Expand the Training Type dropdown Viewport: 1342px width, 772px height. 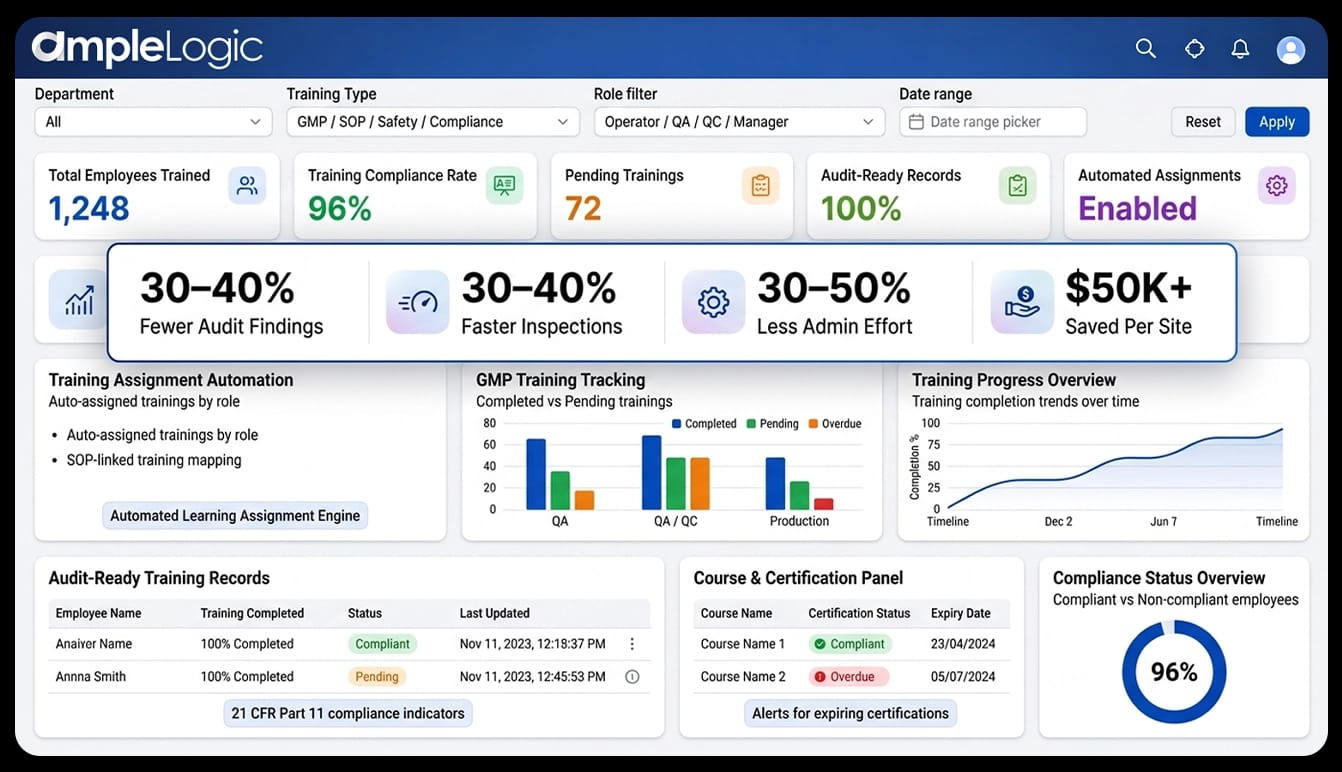tap(433, 122)
